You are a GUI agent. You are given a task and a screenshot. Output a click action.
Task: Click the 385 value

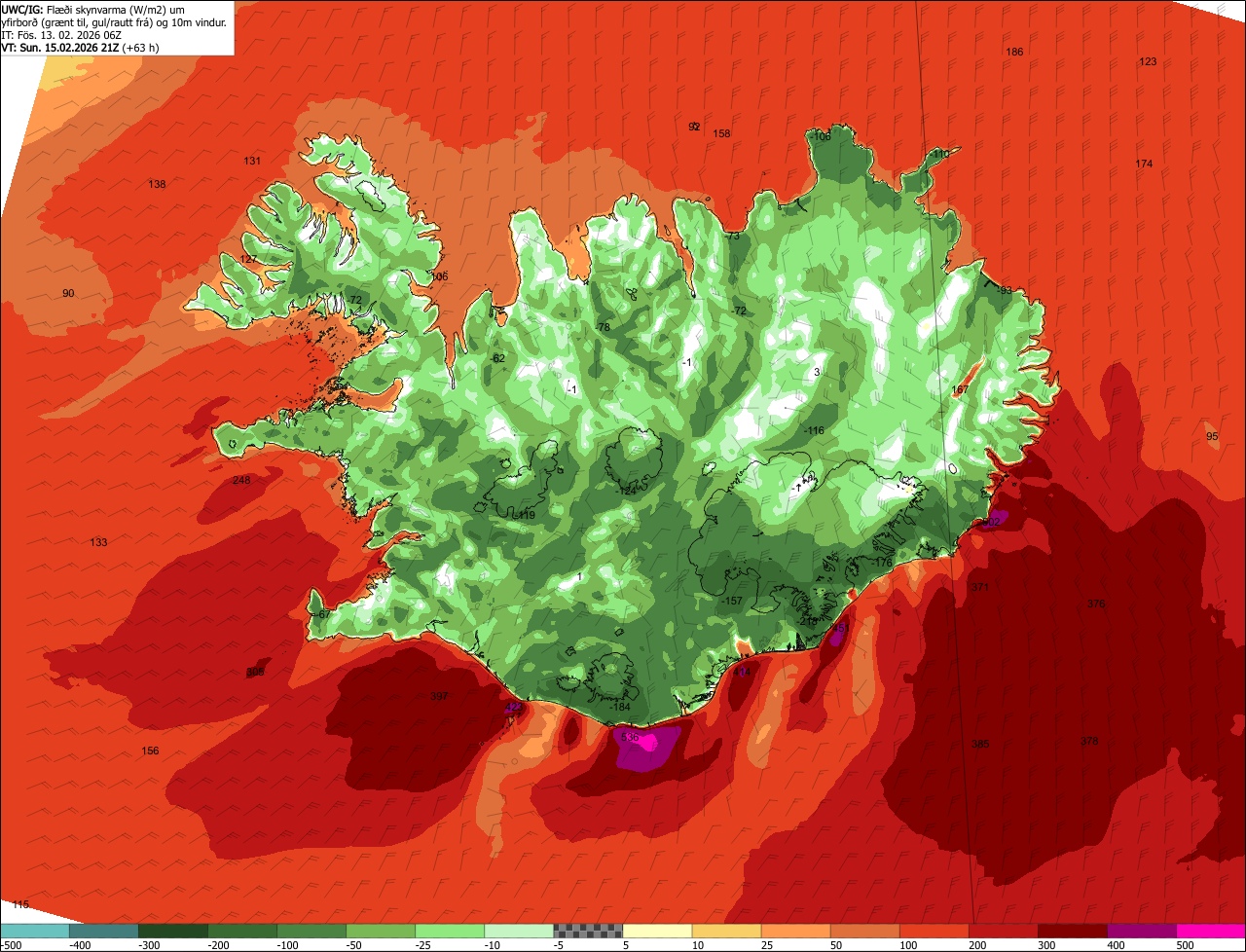(x=980, y=744)
